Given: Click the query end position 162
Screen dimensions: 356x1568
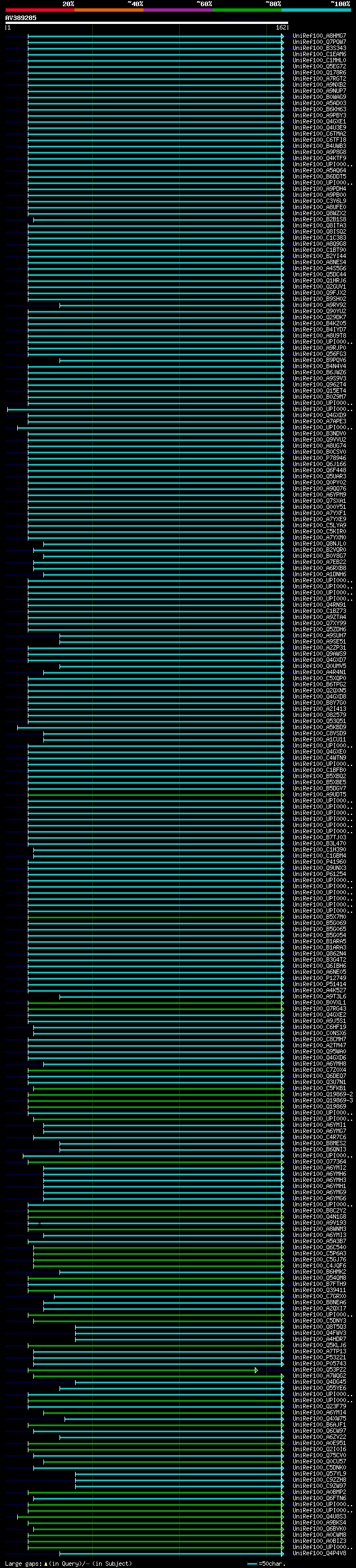Looking at the screenshot, I should click(x=280, y=27).
